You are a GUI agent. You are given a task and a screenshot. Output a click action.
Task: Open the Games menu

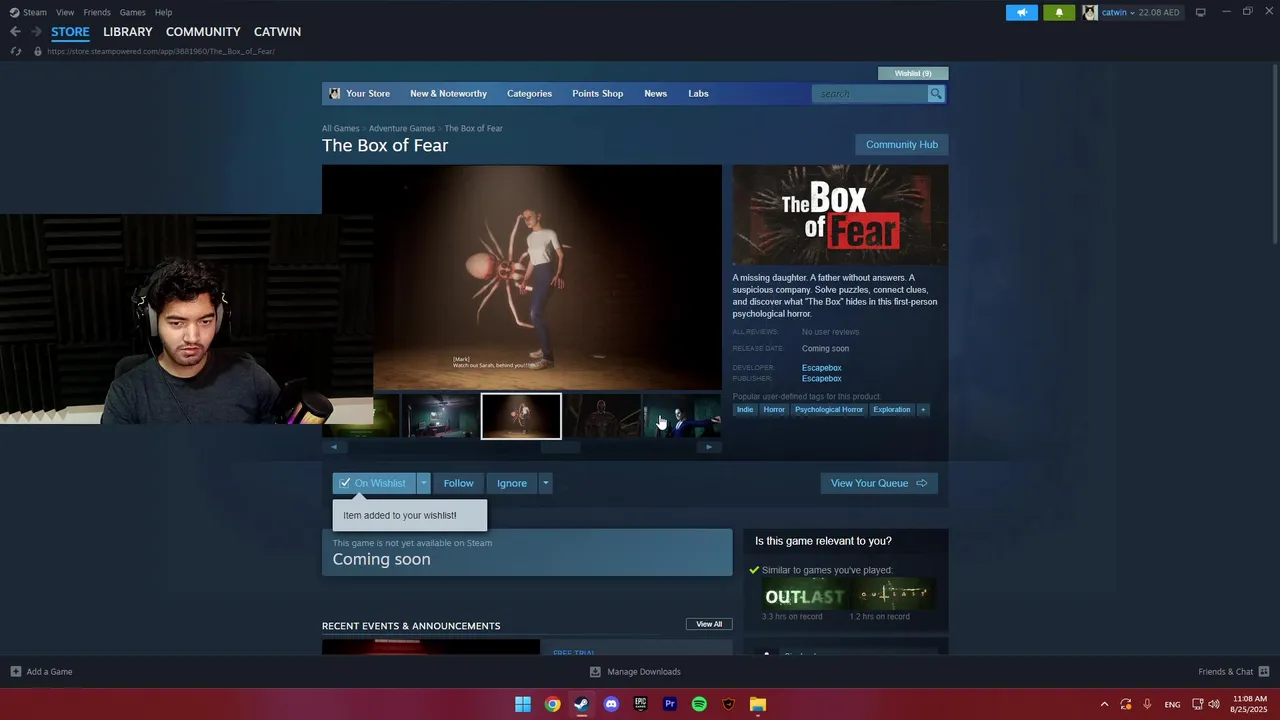tap(132, 12)
